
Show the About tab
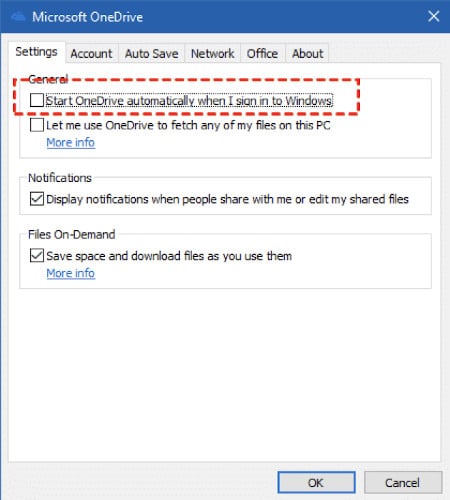click(307, 54)
